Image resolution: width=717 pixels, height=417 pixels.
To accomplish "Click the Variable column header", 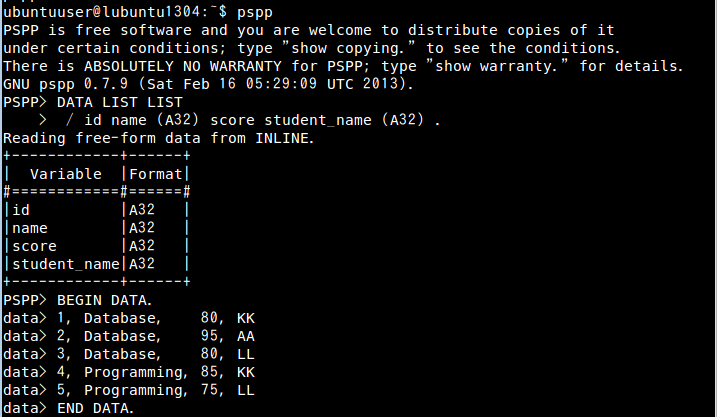I will click(x=65, y=174).
